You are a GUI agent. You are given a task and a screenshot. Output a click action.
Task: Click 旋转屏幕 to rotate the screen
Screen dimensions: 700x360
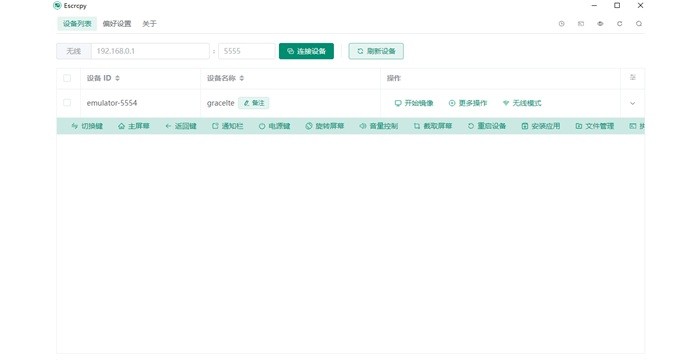(325, 126)
